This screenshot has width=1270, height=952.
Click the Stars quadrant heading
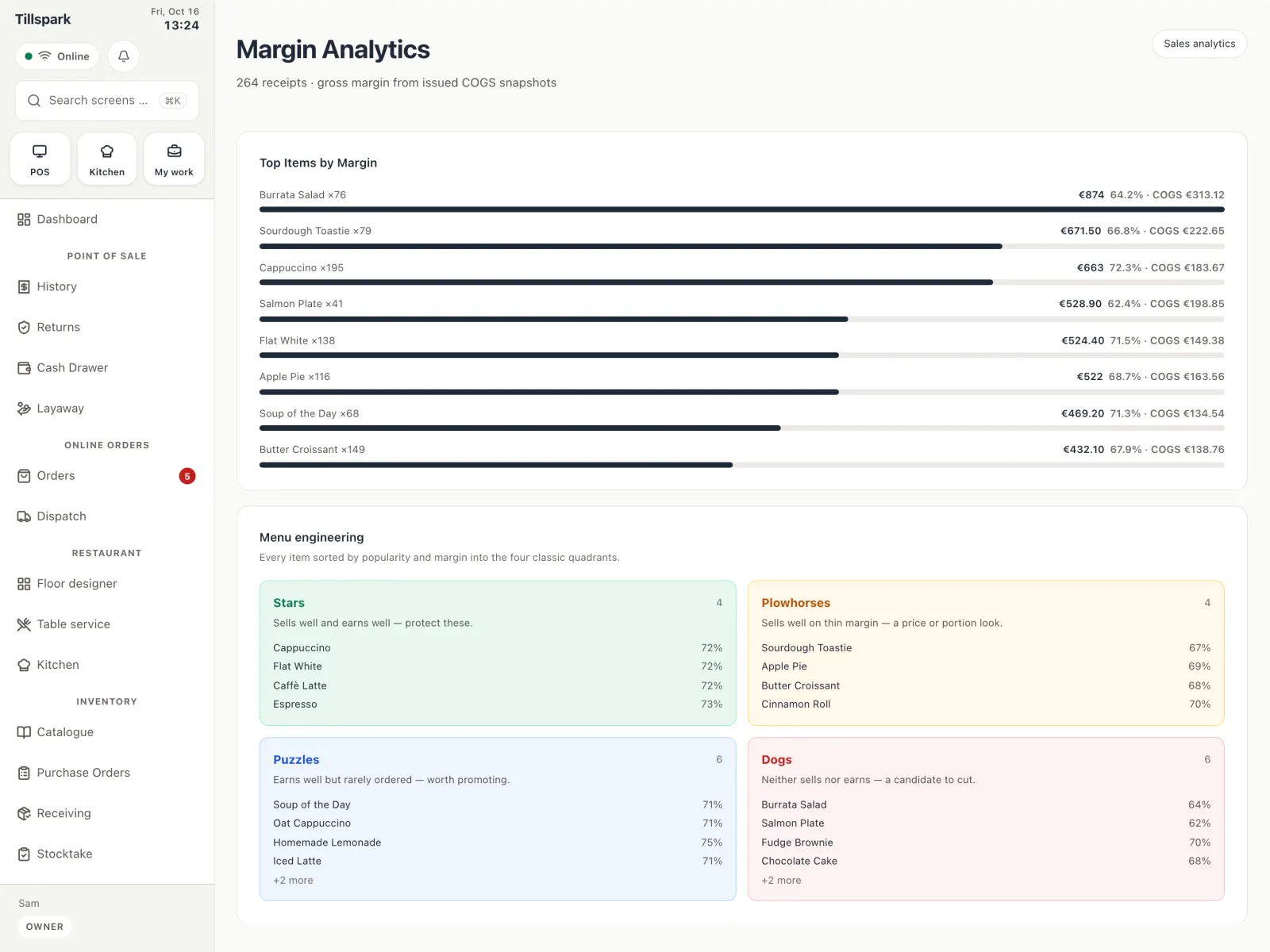tap(289, 603)
